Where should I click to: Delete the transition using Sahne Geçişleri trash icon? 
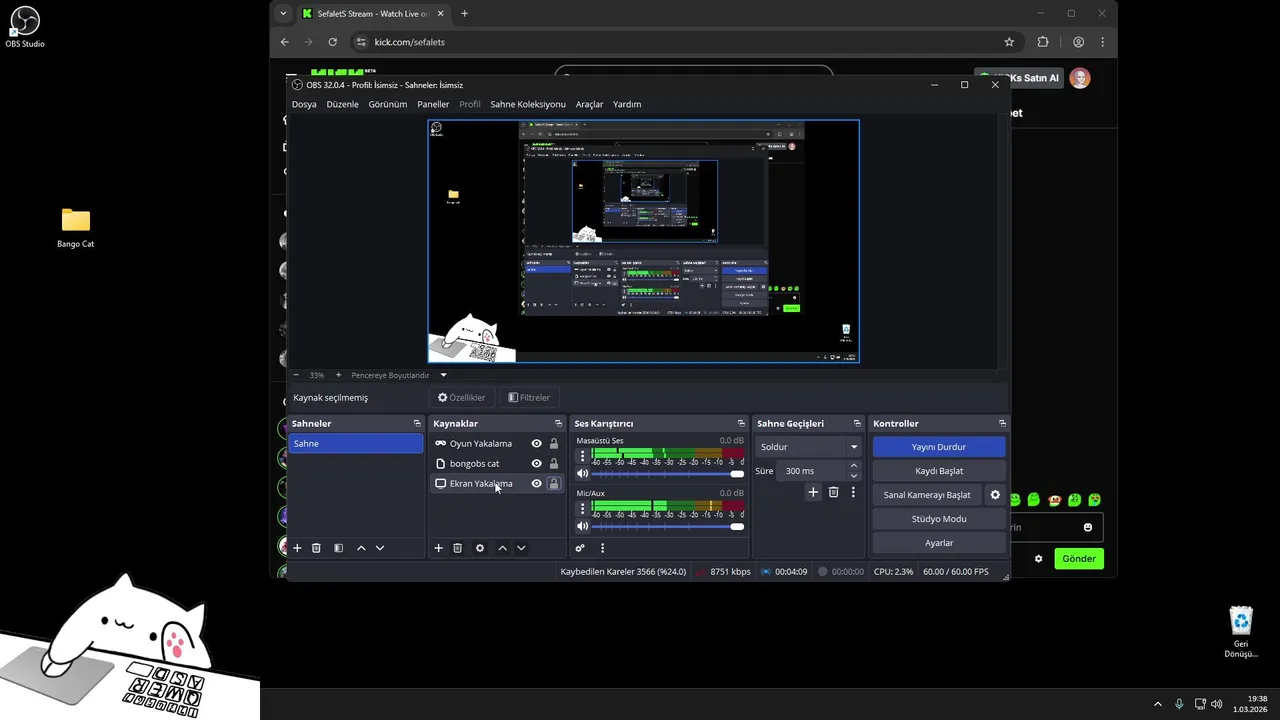point(833,492)
